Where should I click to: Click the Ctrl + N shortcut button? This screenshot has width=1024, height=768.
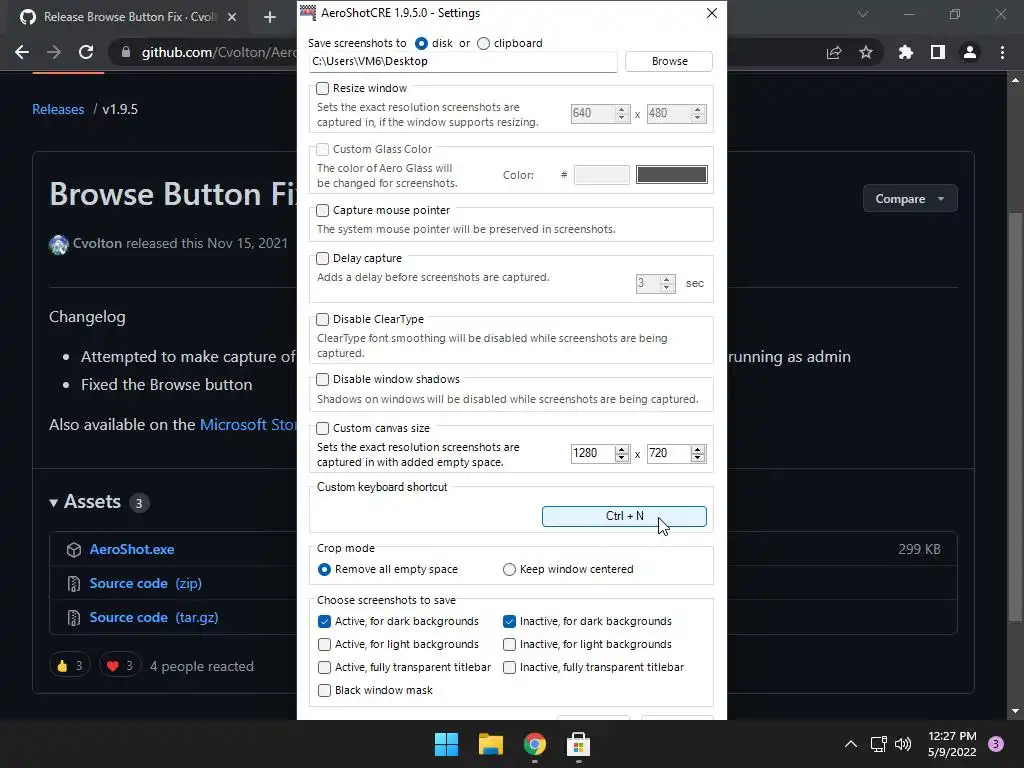(x=624, y=516)
